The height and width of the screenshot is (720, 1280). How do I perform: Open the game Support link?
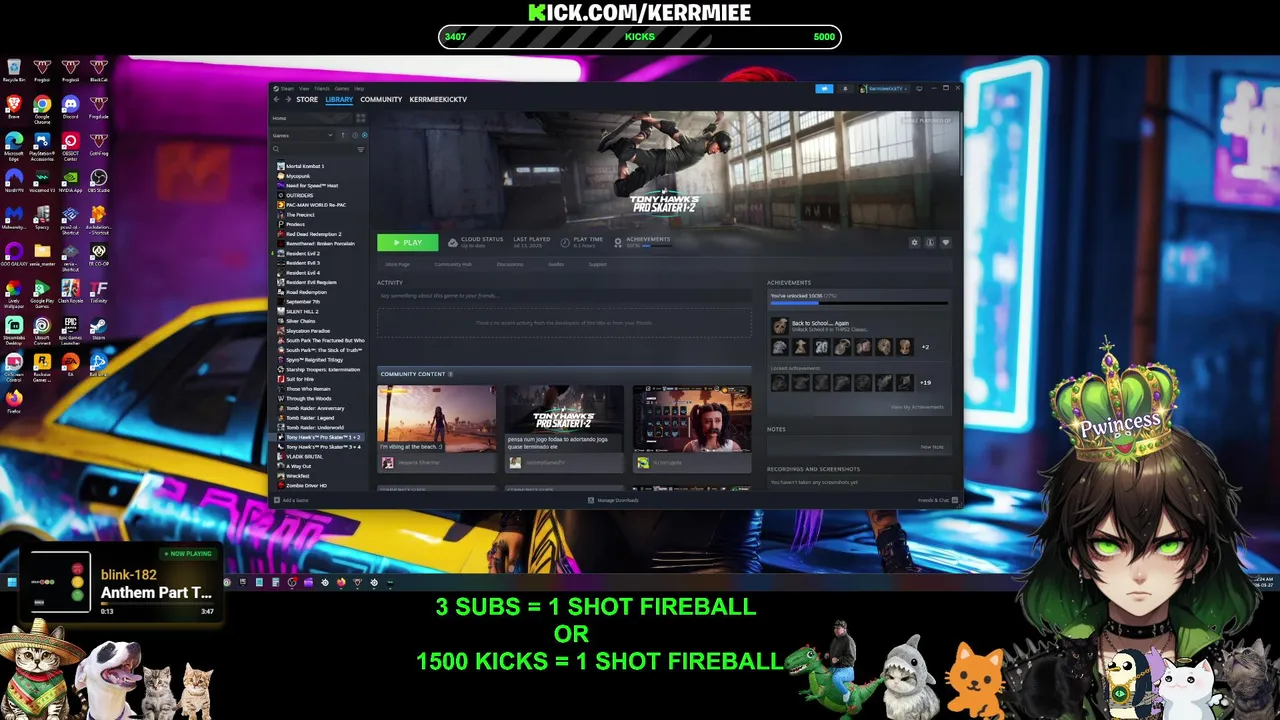point(598,264)
